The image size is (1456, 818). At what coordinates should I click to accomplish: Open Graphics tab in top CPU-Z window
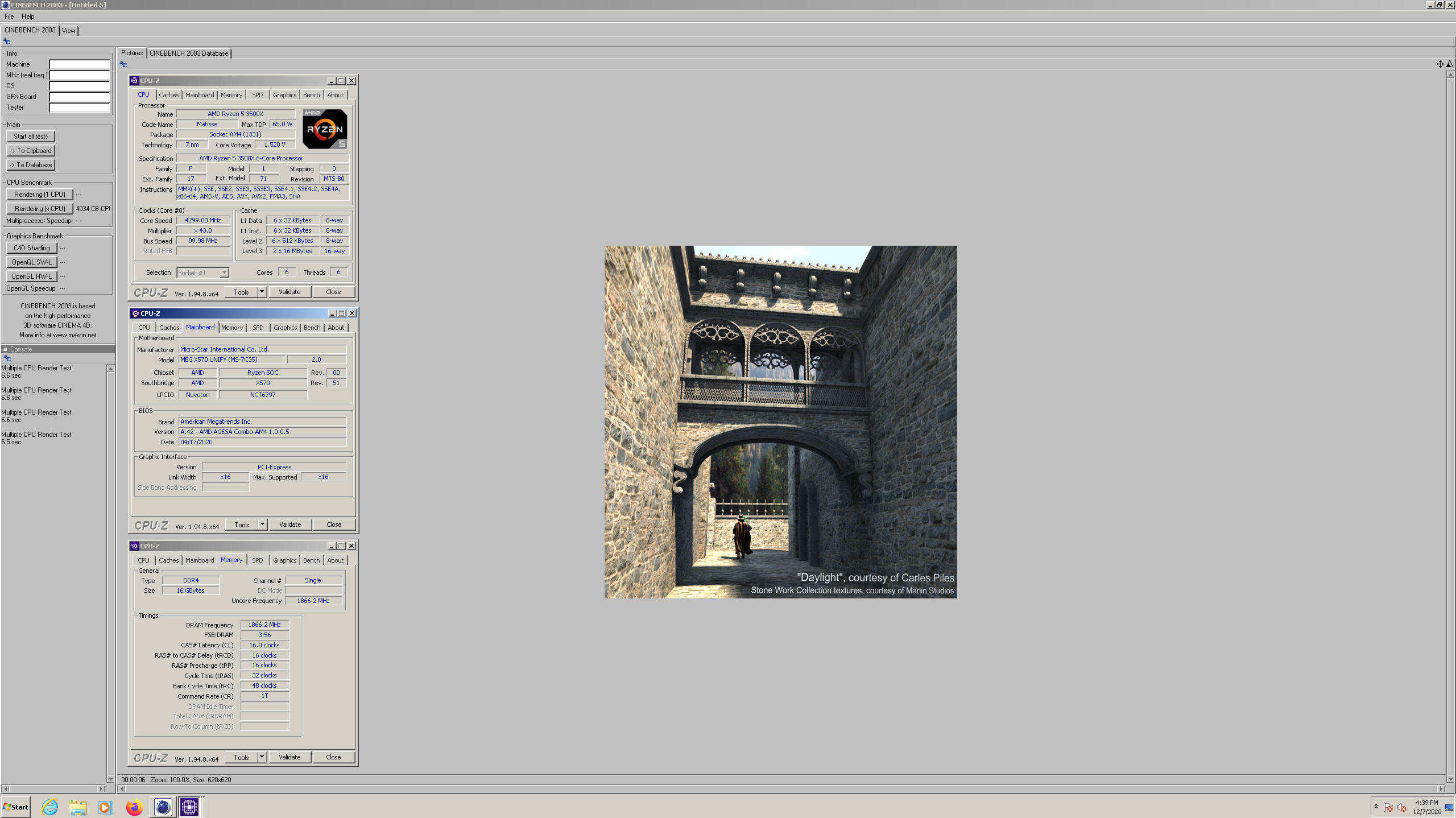pyautogui.click(x=284, y=95)
